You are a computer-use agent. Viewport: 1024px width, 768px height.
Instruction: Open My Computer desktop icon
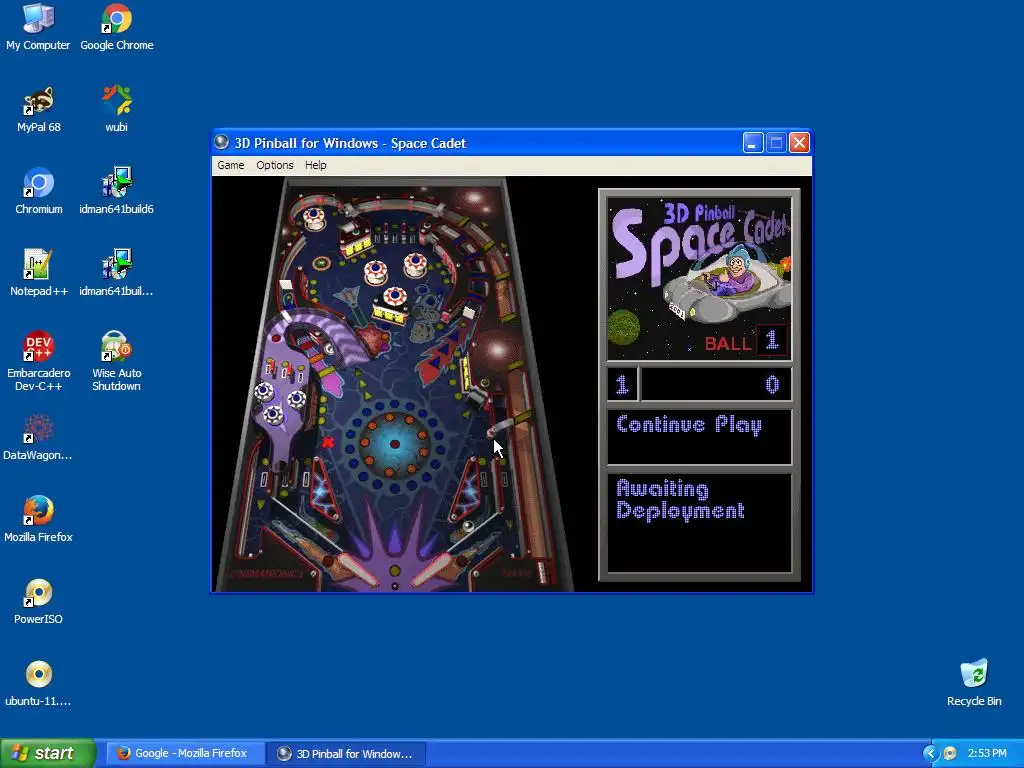[x=38, y=27]
